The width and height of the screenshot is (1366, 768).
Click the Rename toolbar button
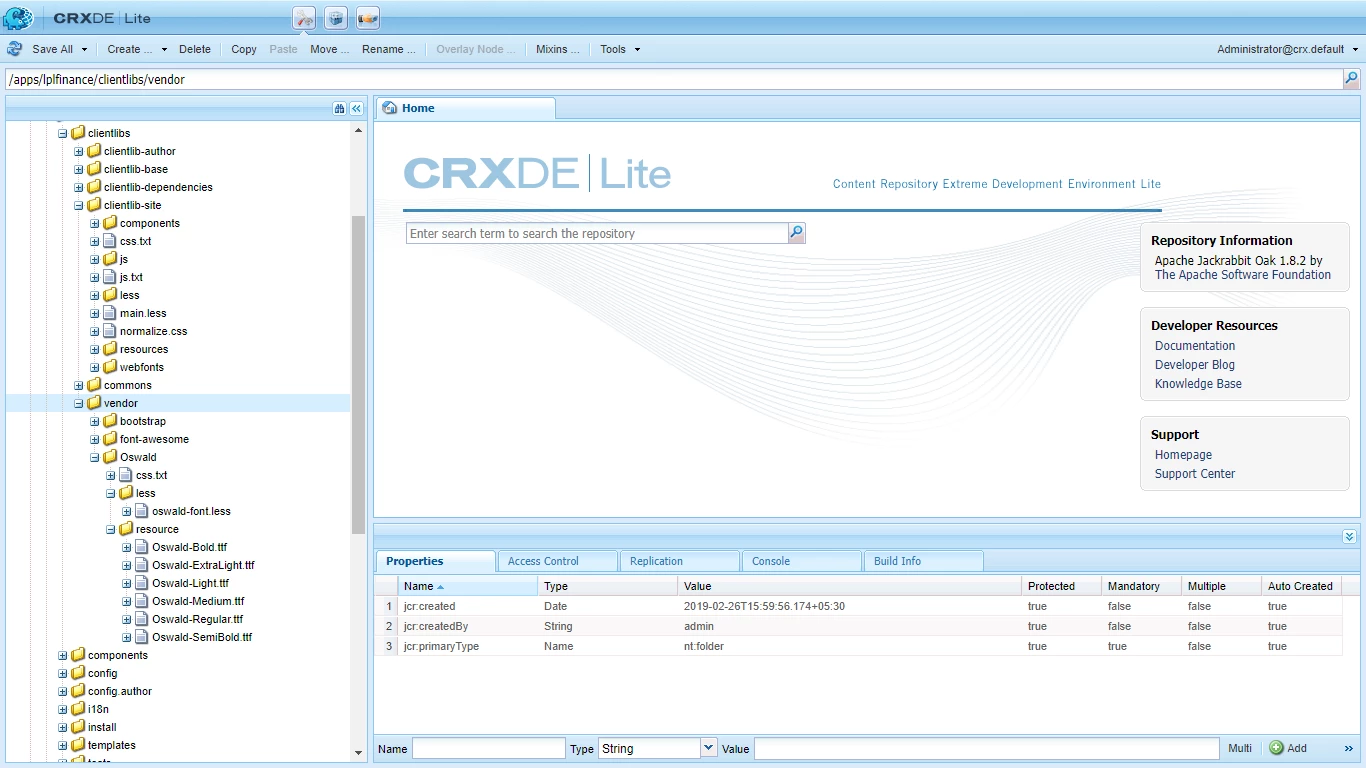pos(388,49)
